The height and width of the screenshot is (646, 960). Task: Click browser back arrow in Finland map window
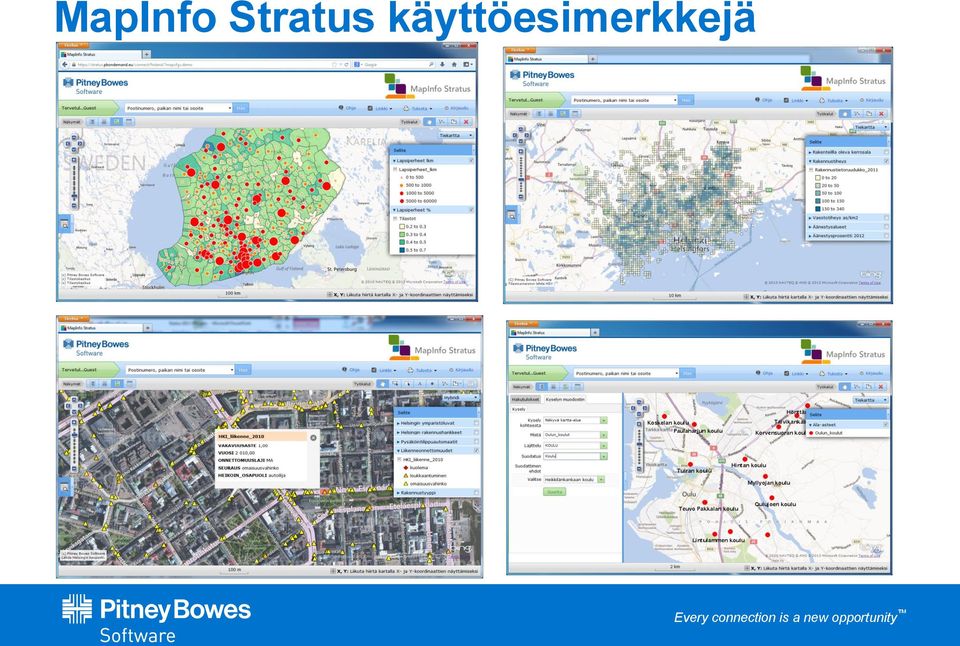[x=65, y=64]
